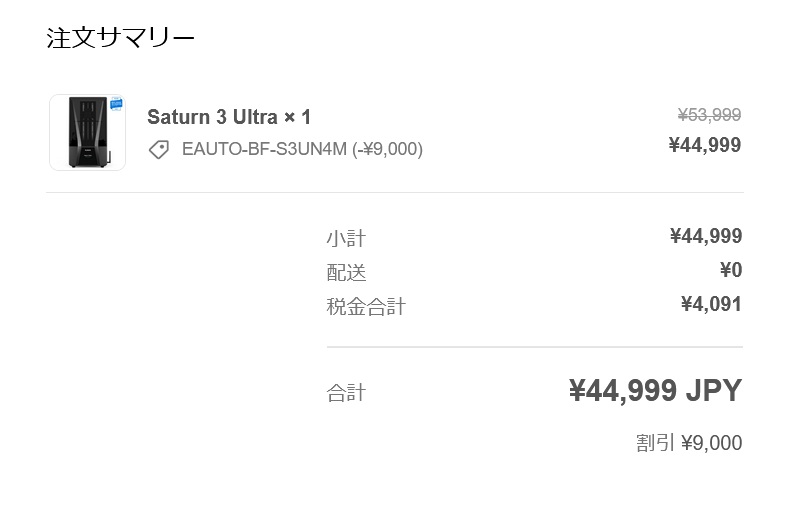Click the ¥0 shipping cost

pyautogui.click(x=731, y=270)
